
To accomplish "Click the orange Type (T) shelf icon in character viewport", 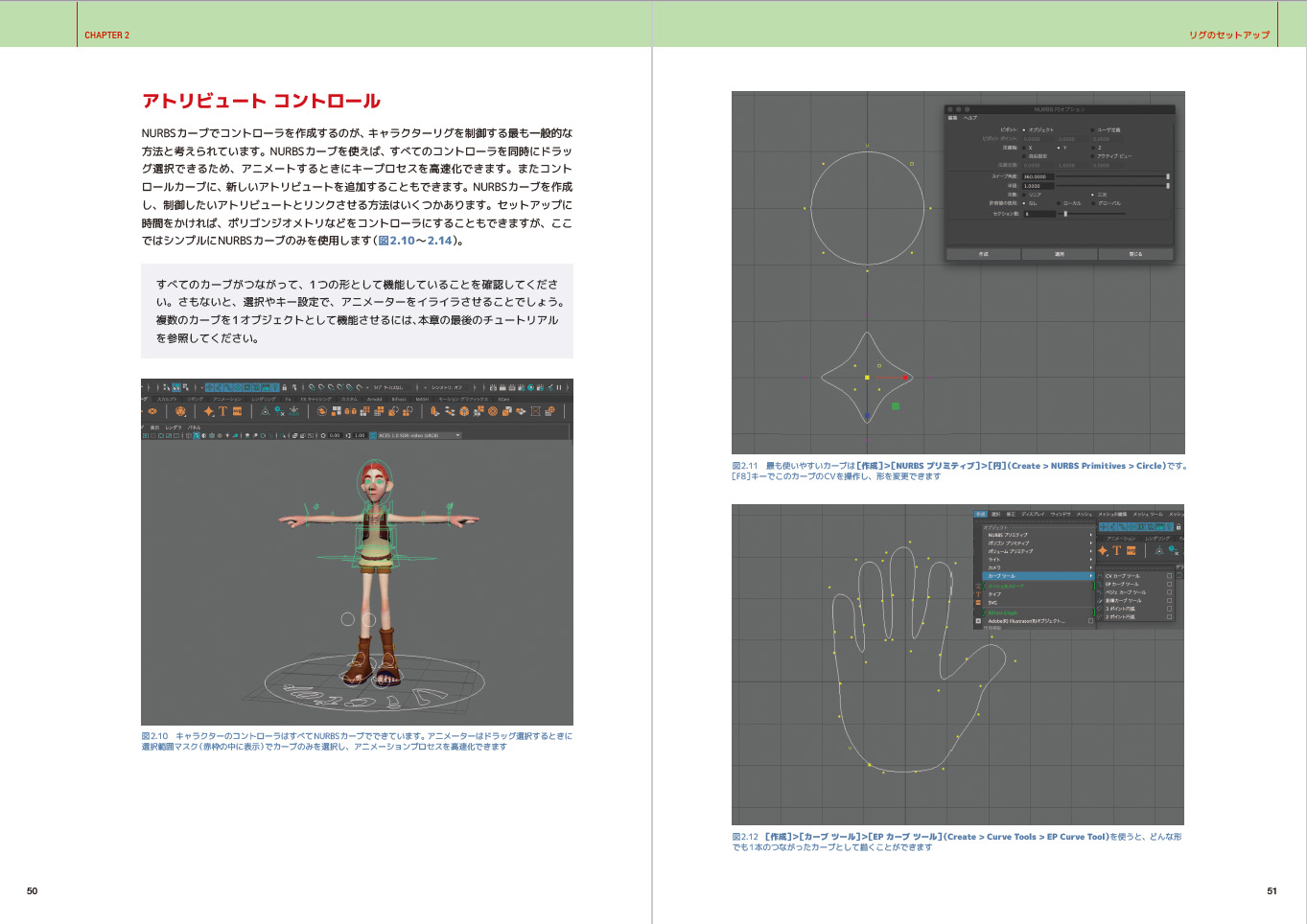I will (222, 411).
